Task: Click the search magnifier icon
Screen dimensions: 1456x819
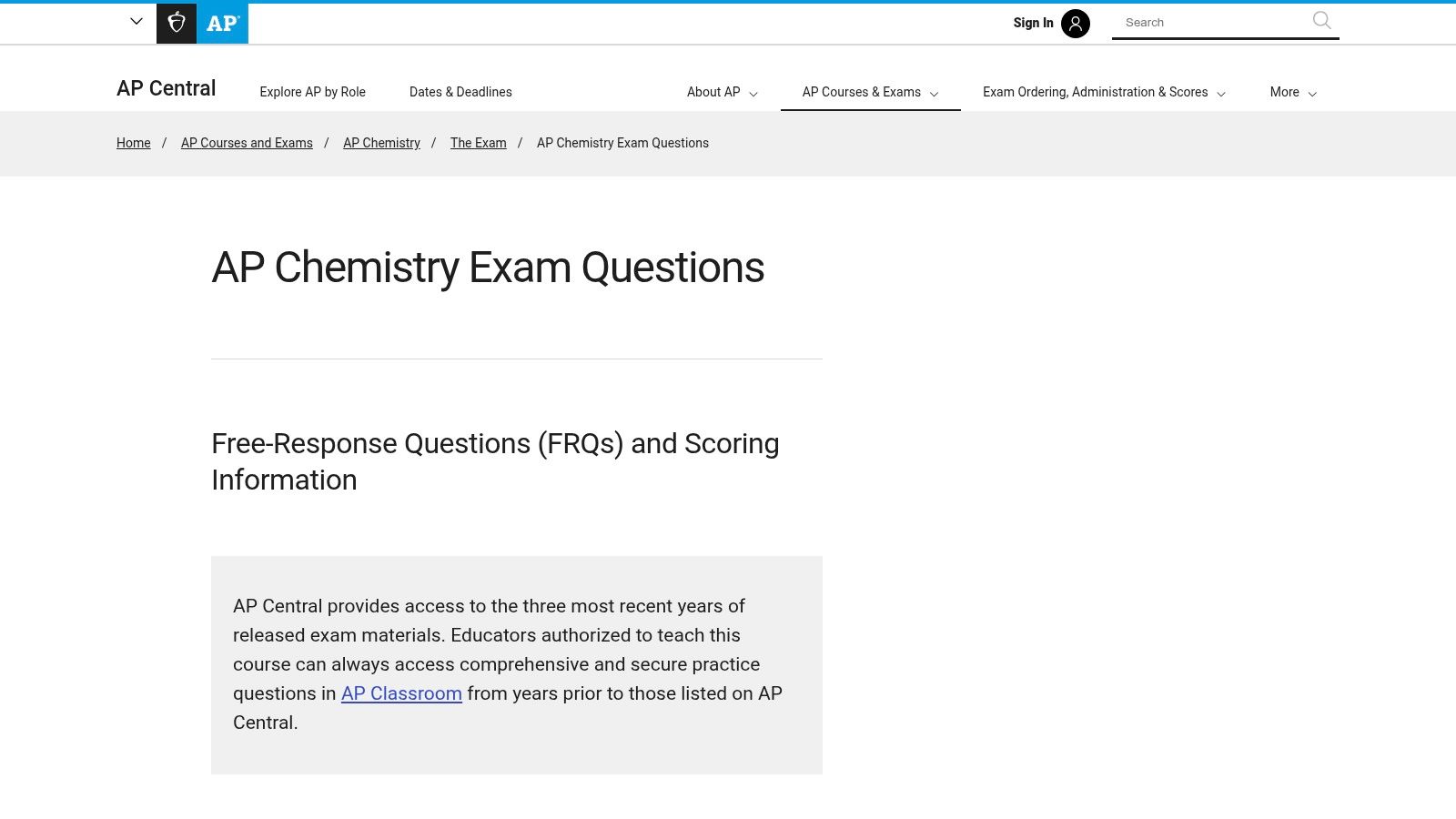Action: coord(1321,21)
